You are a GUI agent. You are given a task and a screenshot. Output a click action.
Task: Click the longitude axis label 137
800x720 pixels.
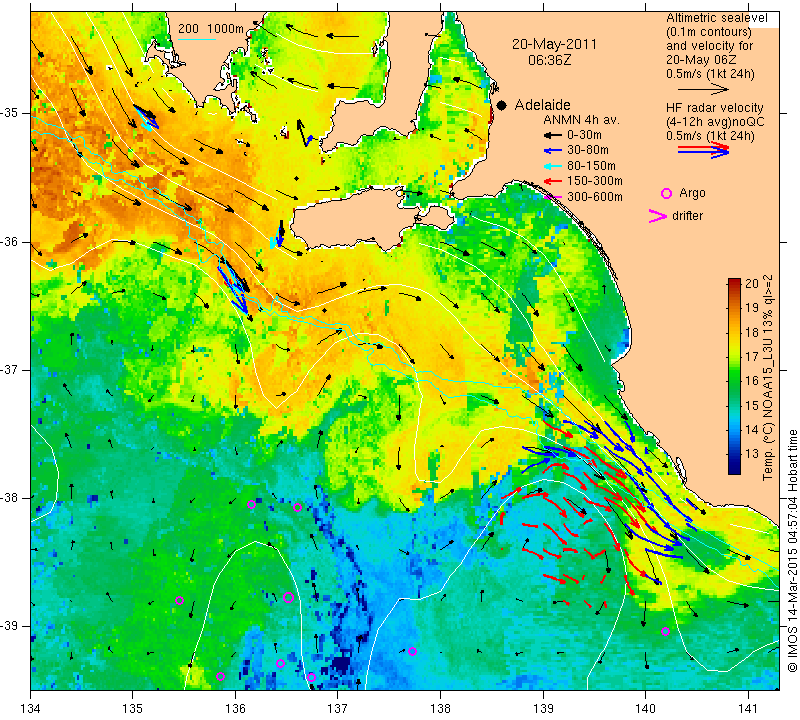pyautogui.click(x=337, y=709)
